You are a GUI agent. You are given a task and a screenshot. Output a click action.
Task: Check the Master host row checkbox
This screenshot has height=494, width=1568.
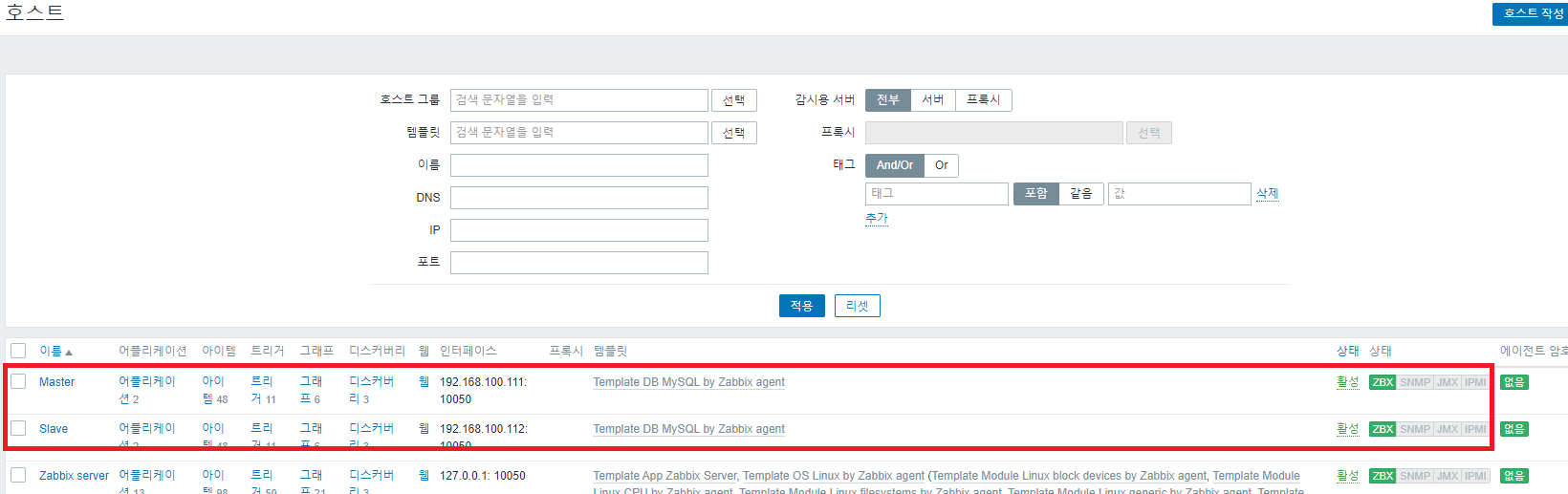point(18,381)
